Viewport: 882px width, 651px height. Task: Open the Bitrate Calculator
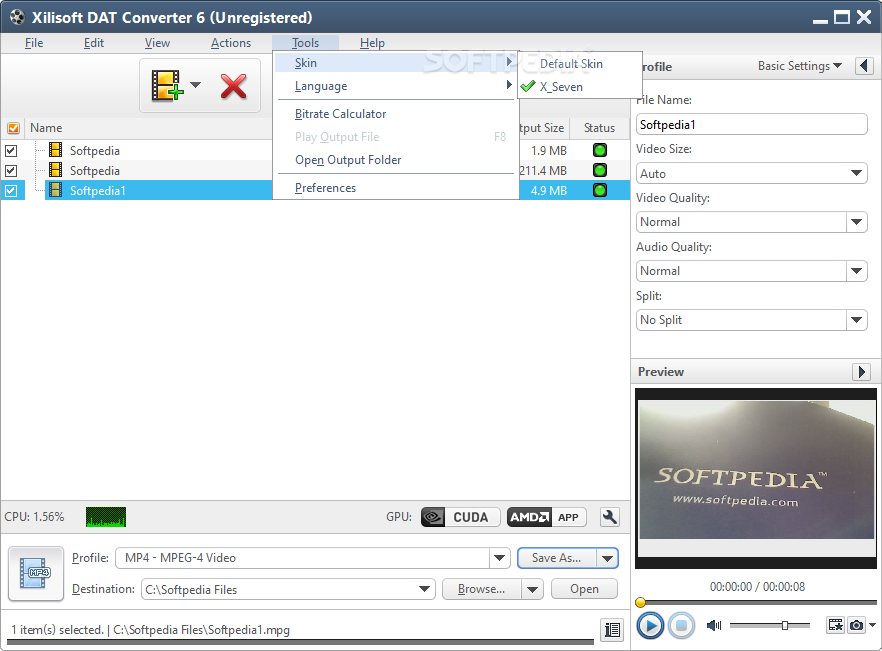pyautogui.click(x=395, y=114)
